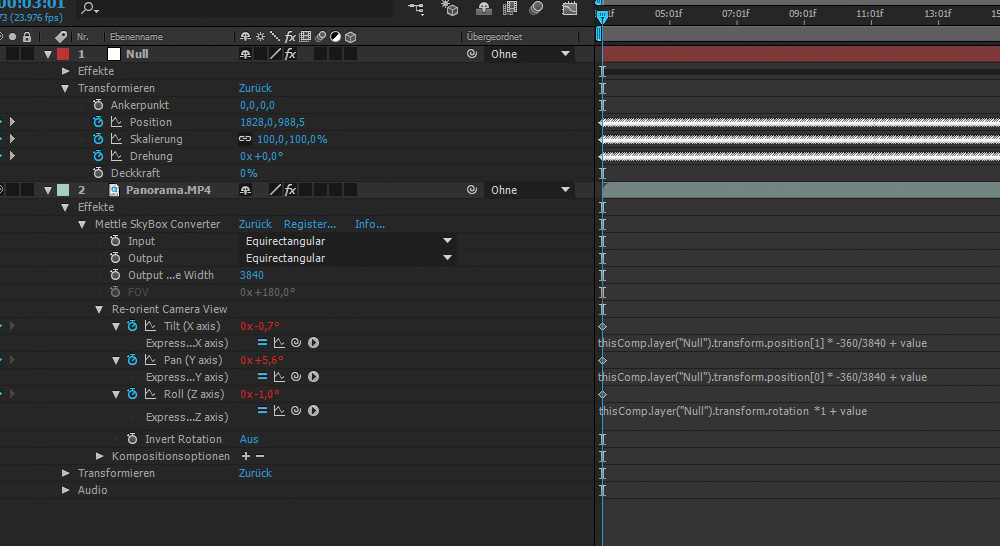Viewport: 1000px width, 546px height.
Task: Click expression pick whip for Pan (Y axis)
Action: pos(296,377)
